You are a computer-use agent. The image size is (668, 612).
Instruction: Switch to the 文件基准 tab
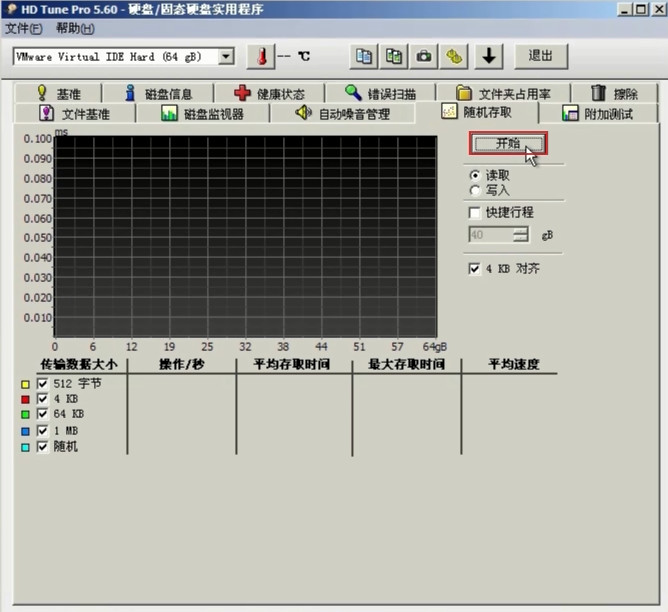75,113
